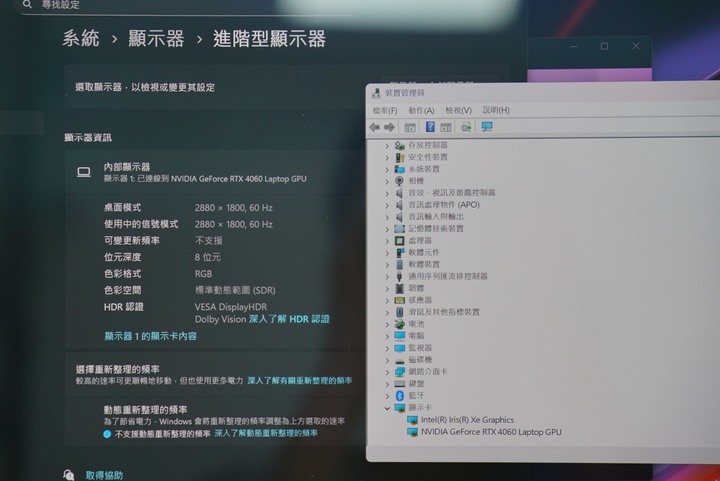Image resolution: width=720 pixels, height=481 pixels.
Task: Click the 8 位元 bit depth value
Action: [x=208, y=257]
